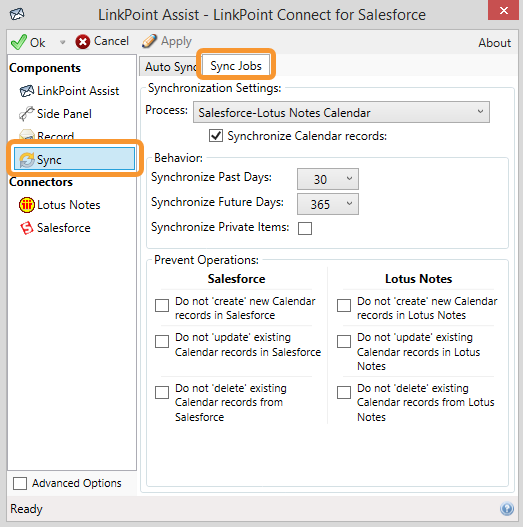523x527 pixels.
Task: Open Synchronize Future Days dropdown
Action: click(x=328, y=204)
